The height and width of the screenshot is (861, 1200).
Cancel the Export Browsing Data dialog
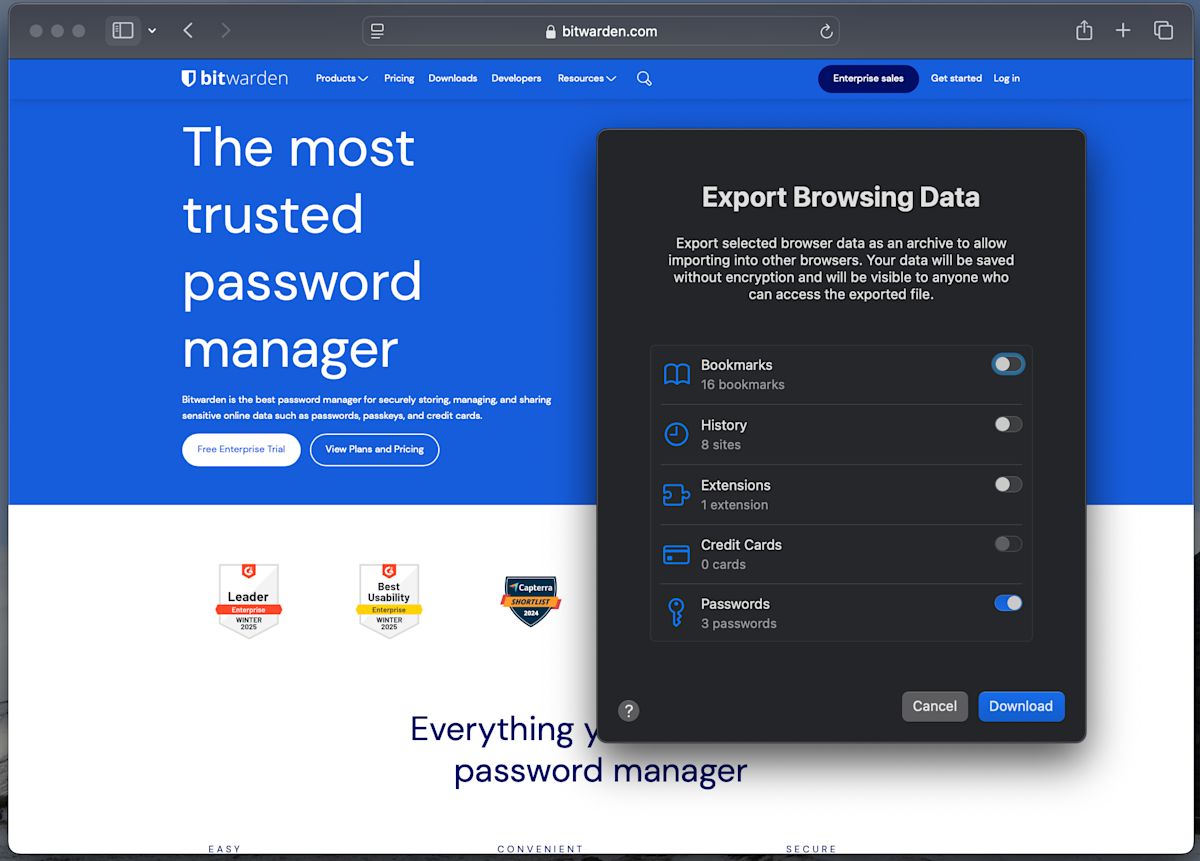[x=935, y=706]
